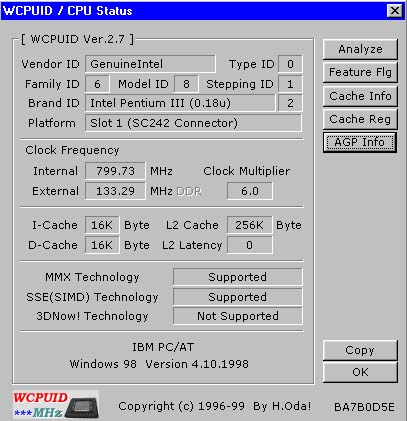Open the AGP Info window
Viewport: 407px width, 421px height.
[x=360, y=142]
